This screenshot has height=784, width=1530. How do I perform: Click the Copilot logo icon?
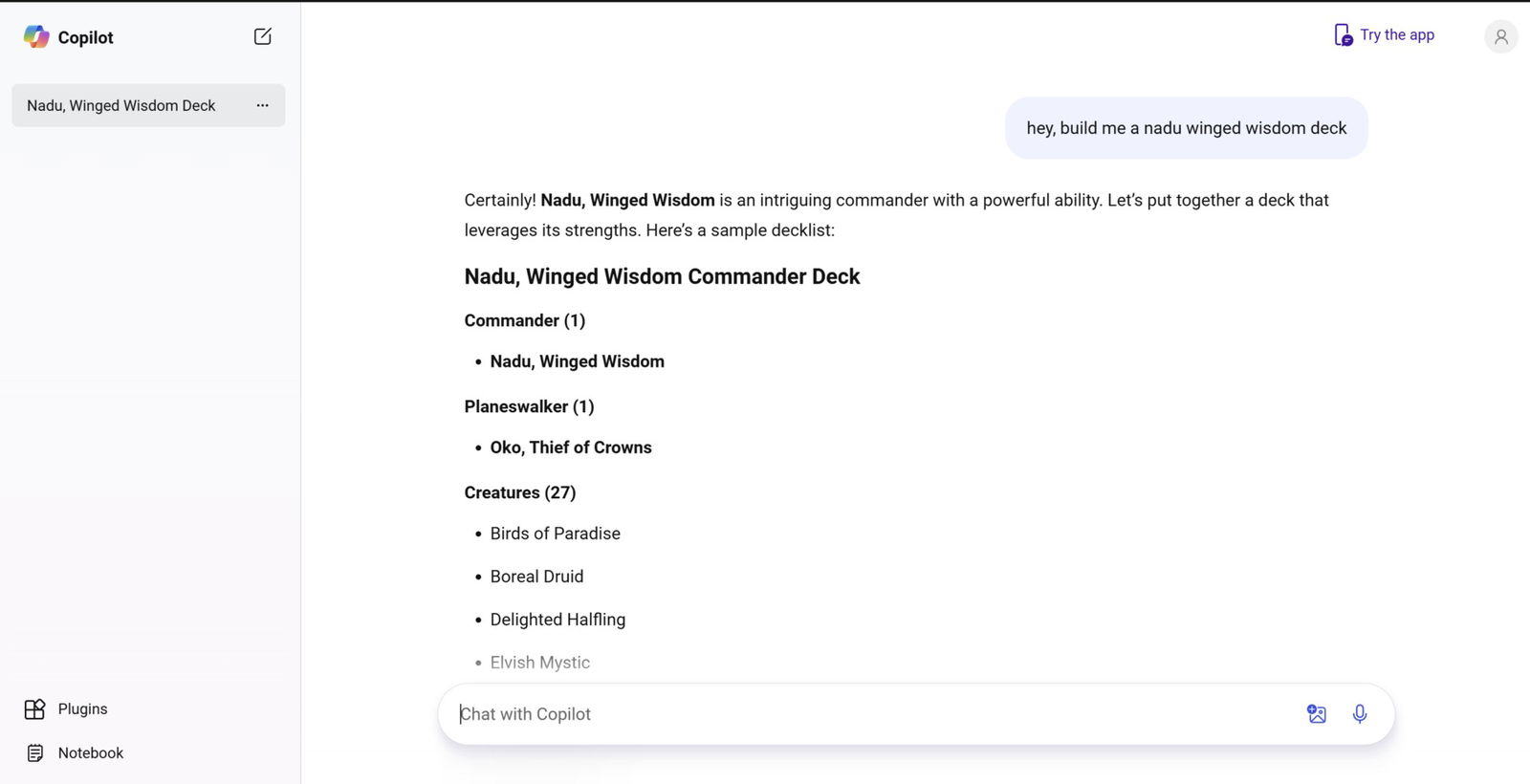(x=36, y=36)
